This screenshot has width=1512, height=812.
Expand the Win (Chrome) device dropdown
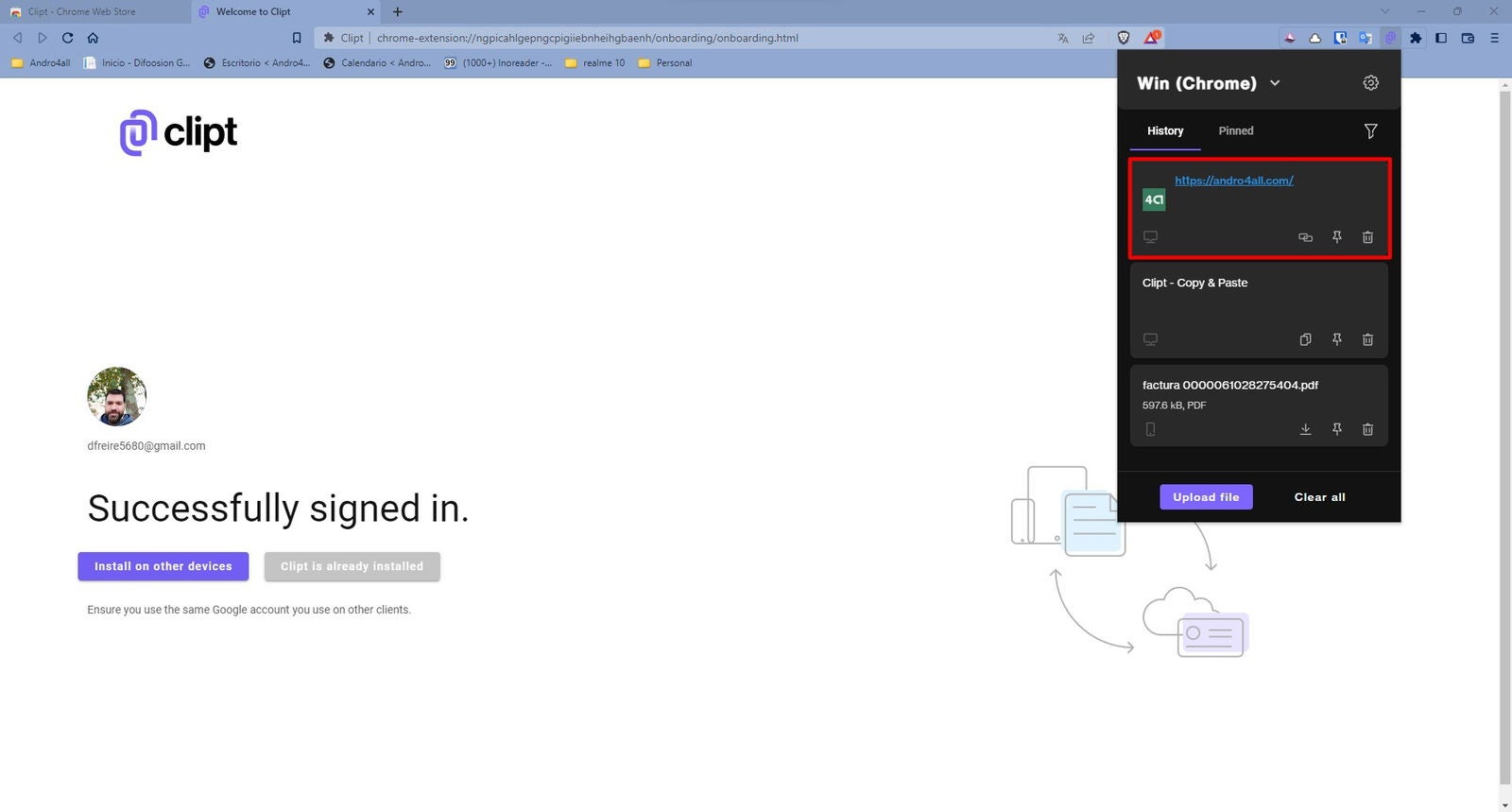point(1275,83)
